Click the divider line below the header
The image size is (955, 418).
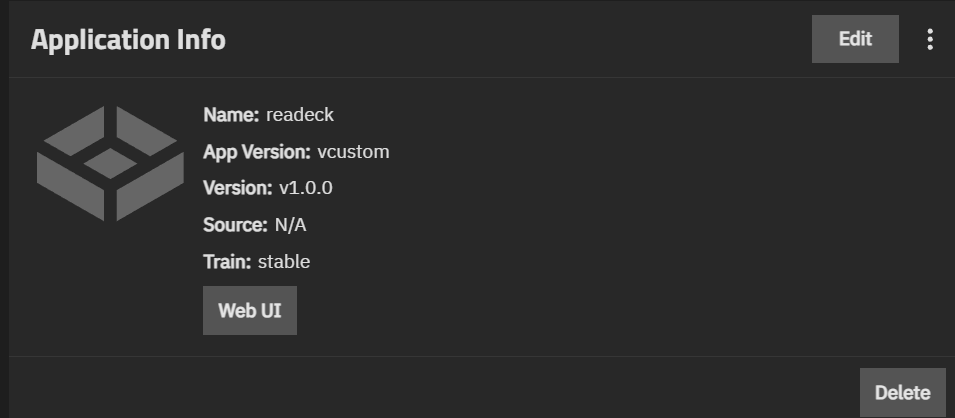(x=478, y=77)
